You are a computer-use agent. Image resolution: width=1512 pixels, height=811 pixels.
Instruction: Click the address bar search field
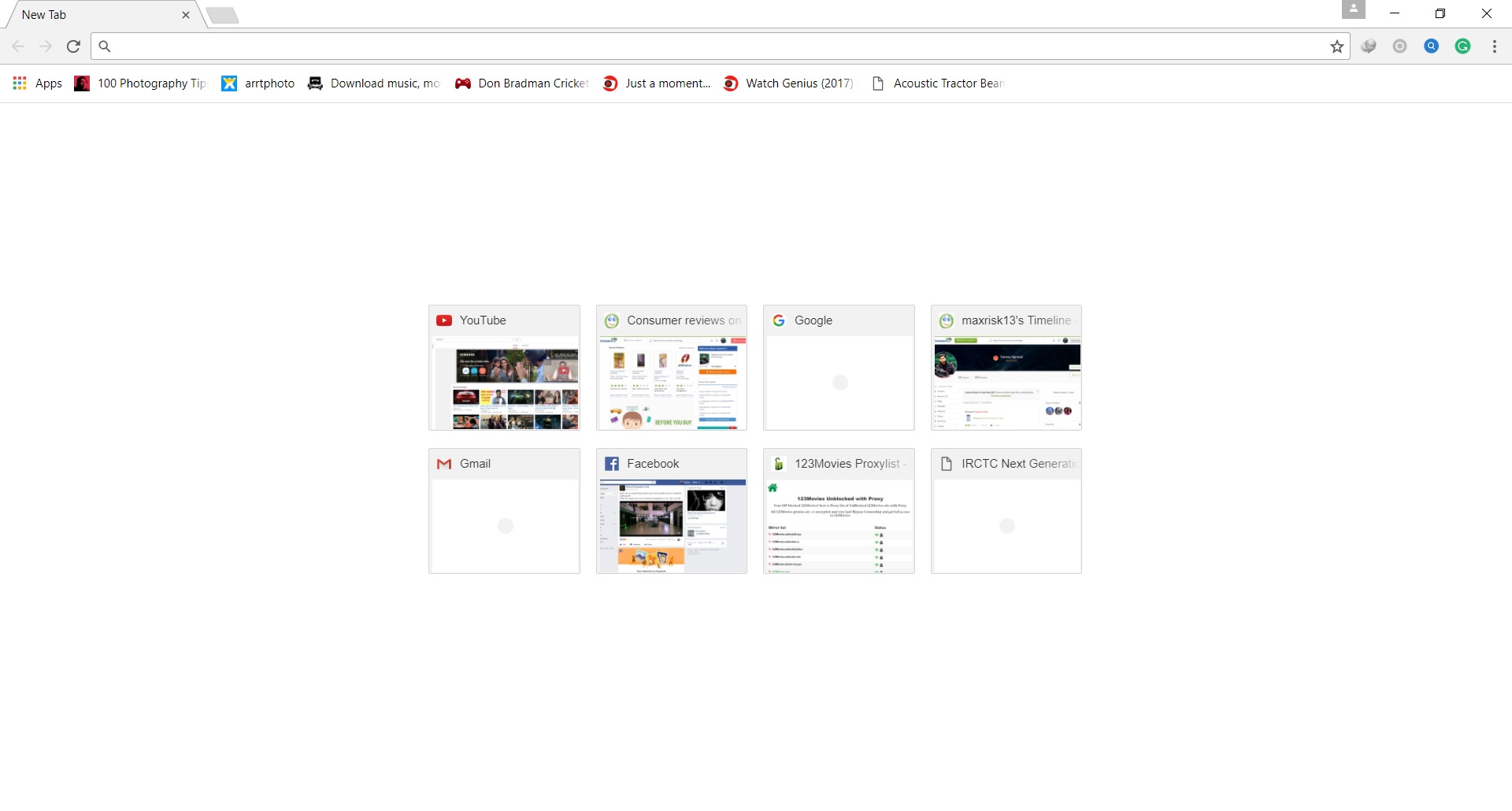coord(721,46)
